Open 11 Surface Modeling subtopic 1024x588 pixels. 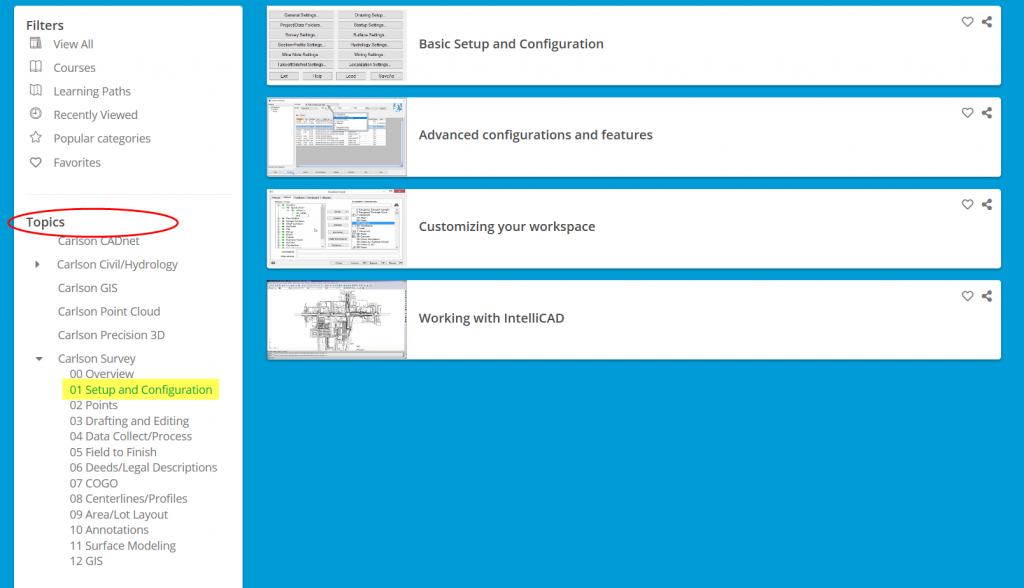tap(123, 546)
